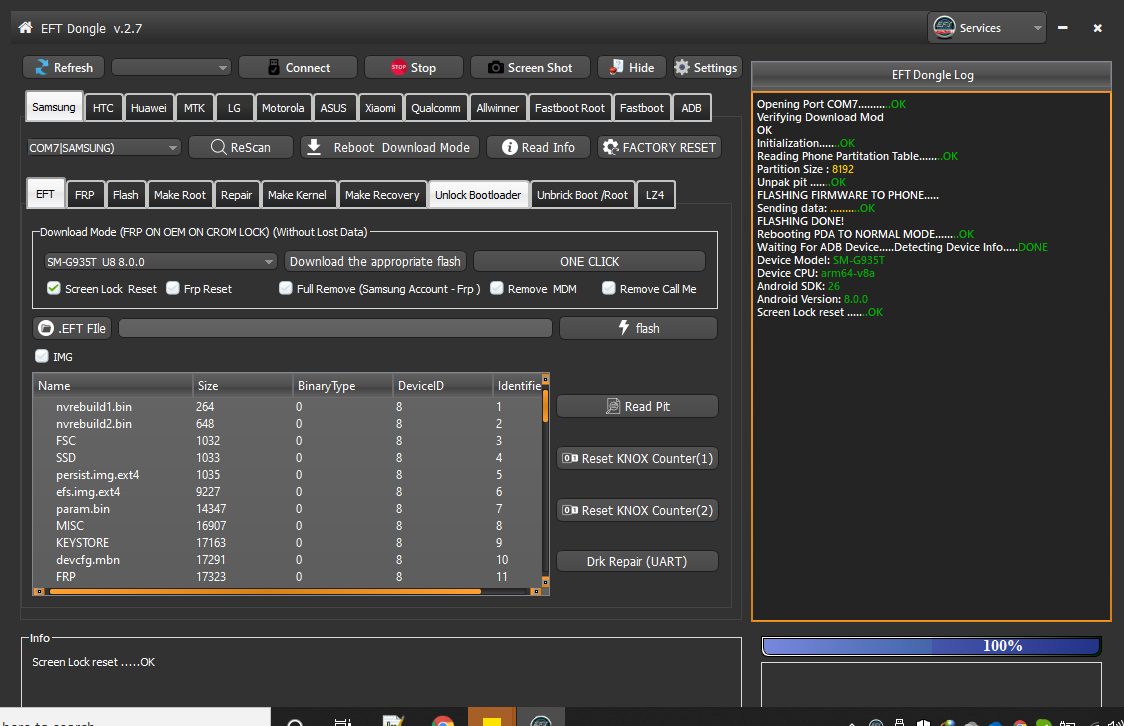
Task: Click the ONE CLICK button
Action: (590, 262)
